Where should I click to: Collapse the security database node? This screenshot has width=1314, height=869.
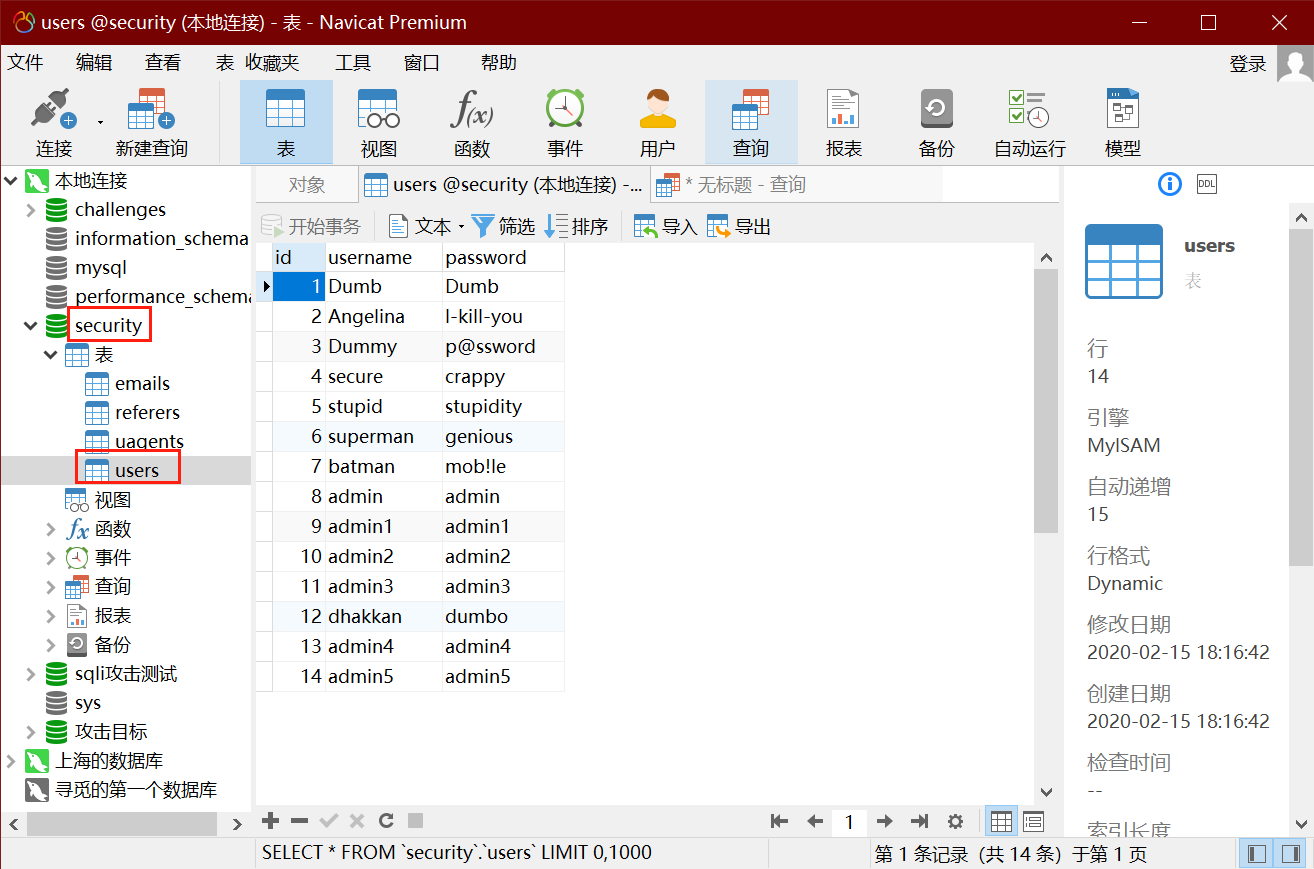tap(31, 326)
